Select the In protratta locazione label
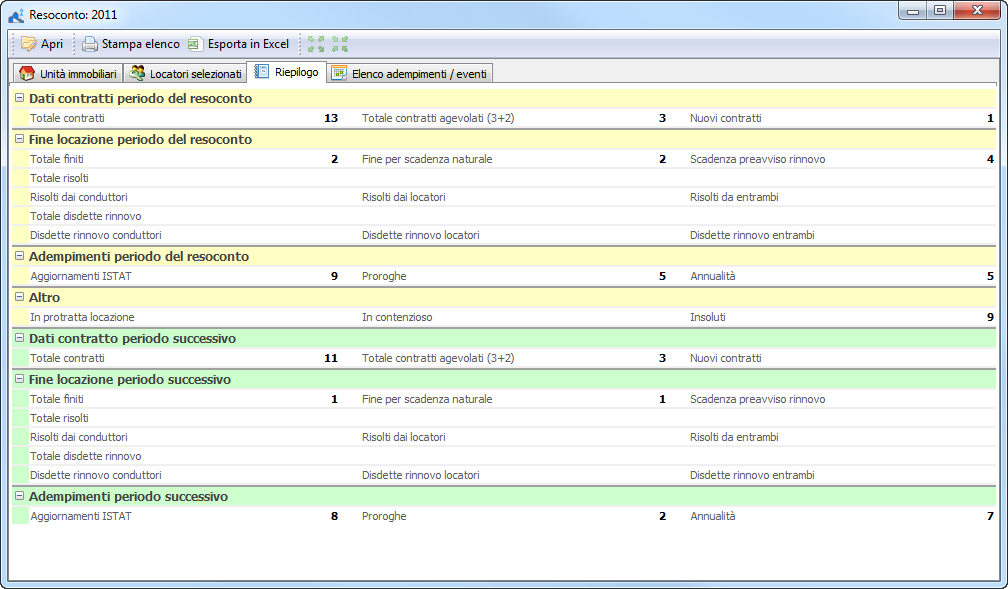The height and width of the screenshot is (589, 1008). tap(82, 317)
